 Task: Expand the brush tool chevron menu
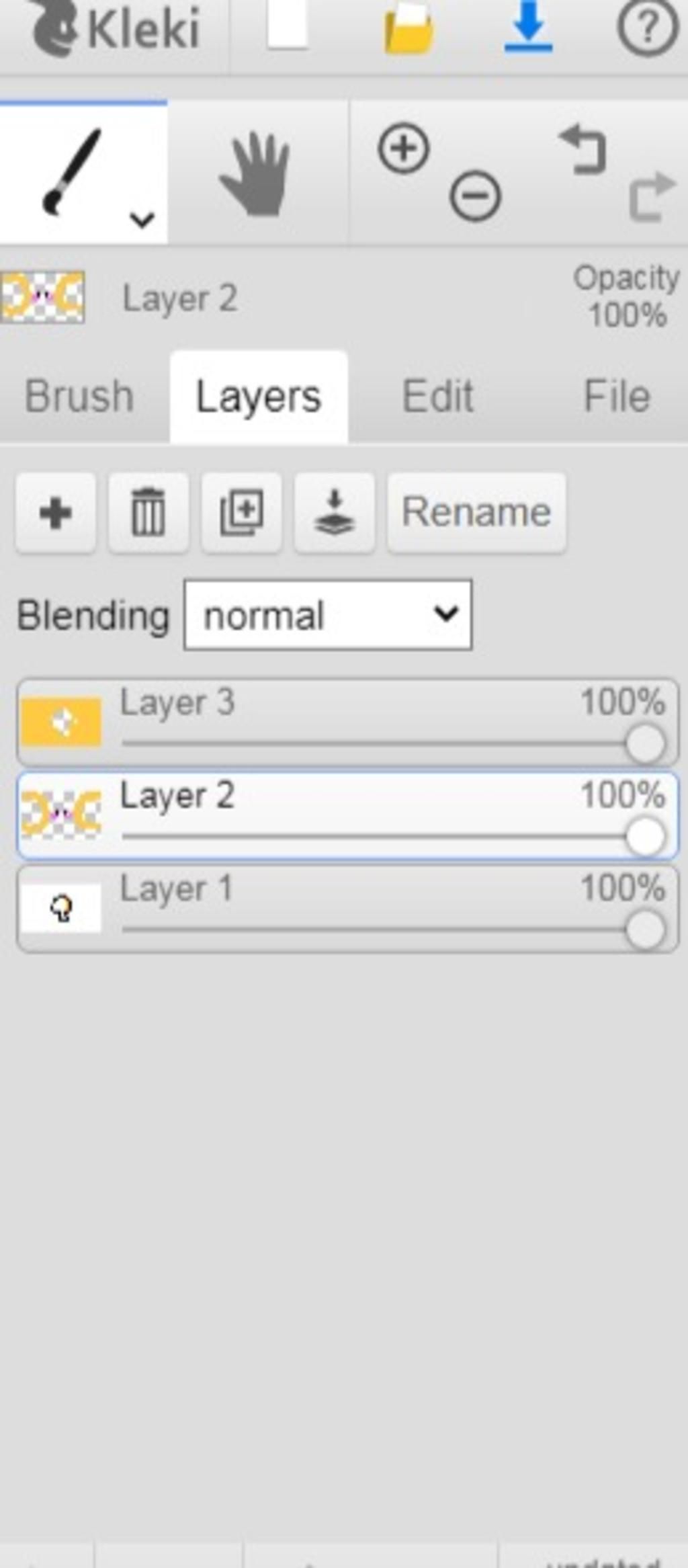(x=142, y=219)
